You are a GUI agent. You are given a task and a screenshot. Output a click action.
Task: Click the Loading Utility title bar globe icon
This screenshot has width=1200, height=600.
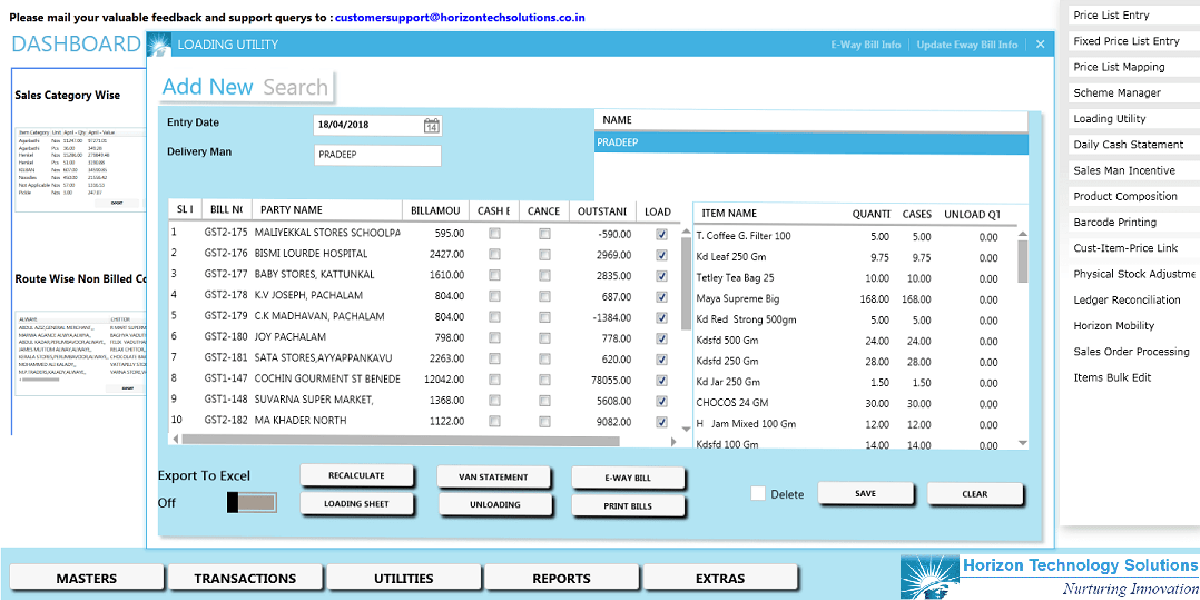coord(157,44)
